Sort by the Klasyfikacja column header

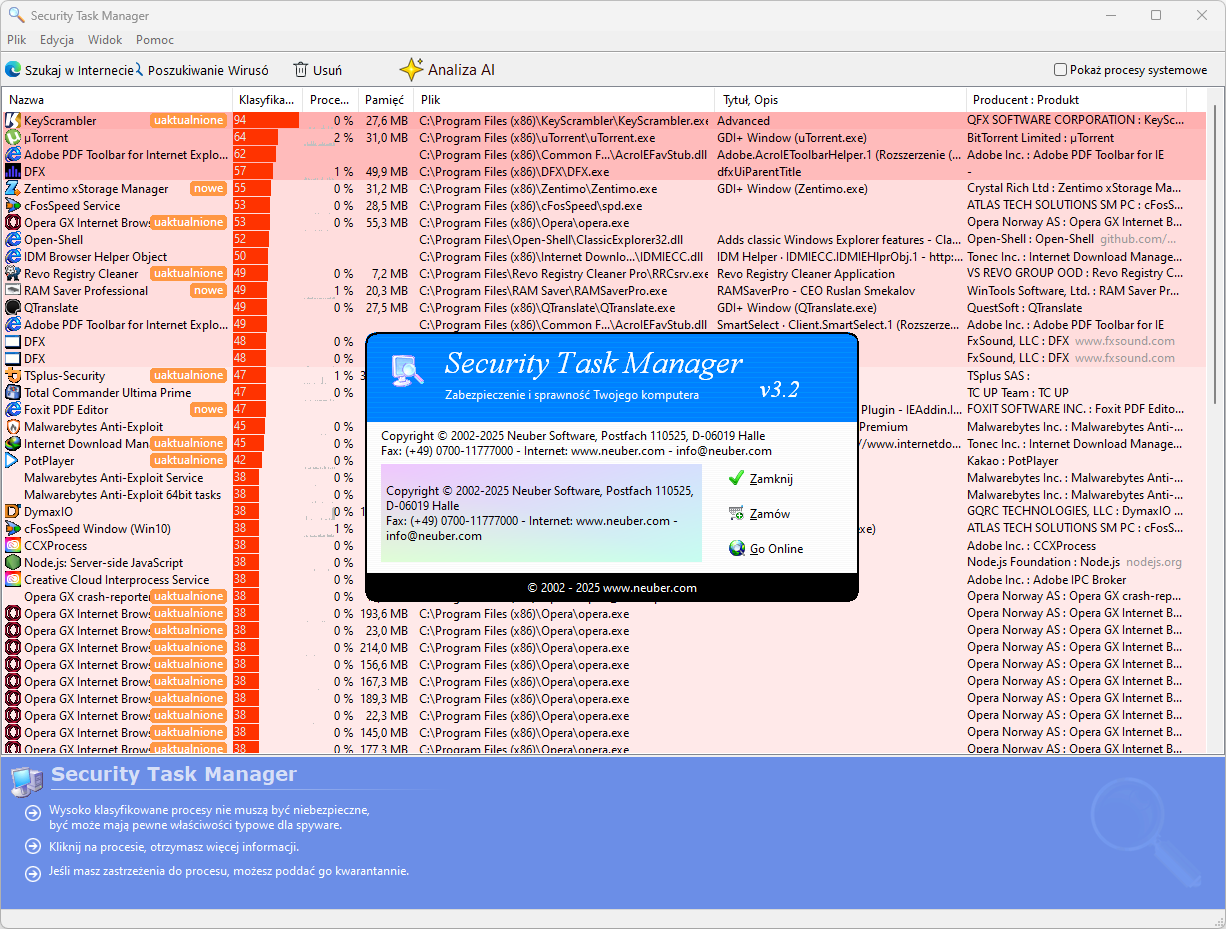(268, 100)
